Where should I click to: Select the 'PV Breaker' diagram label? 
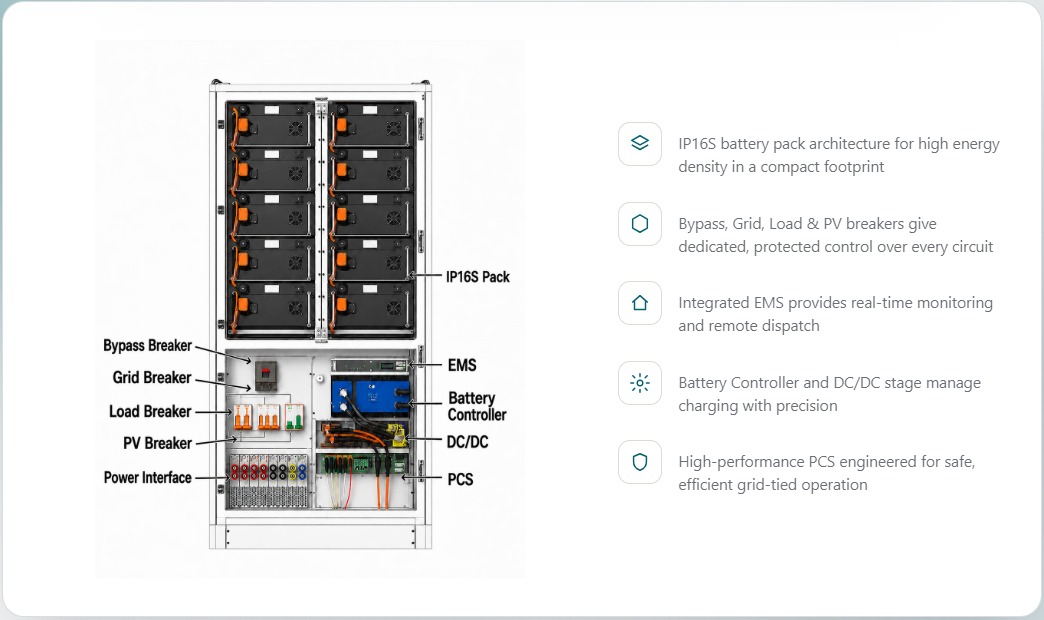(x=157, y=444)
